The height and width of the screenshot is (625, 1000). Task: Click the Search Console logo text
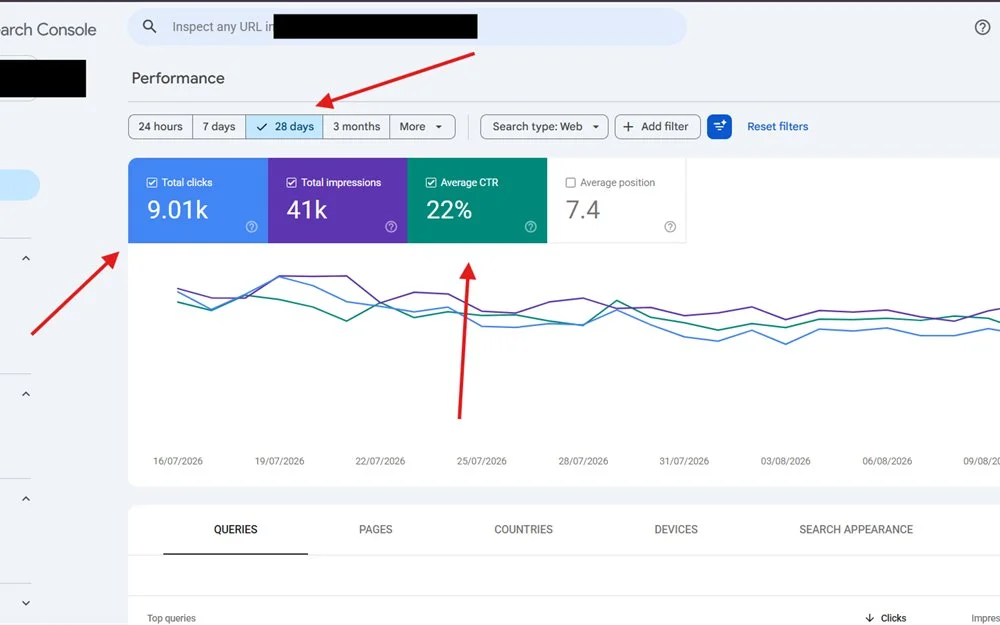coord(48,29)
